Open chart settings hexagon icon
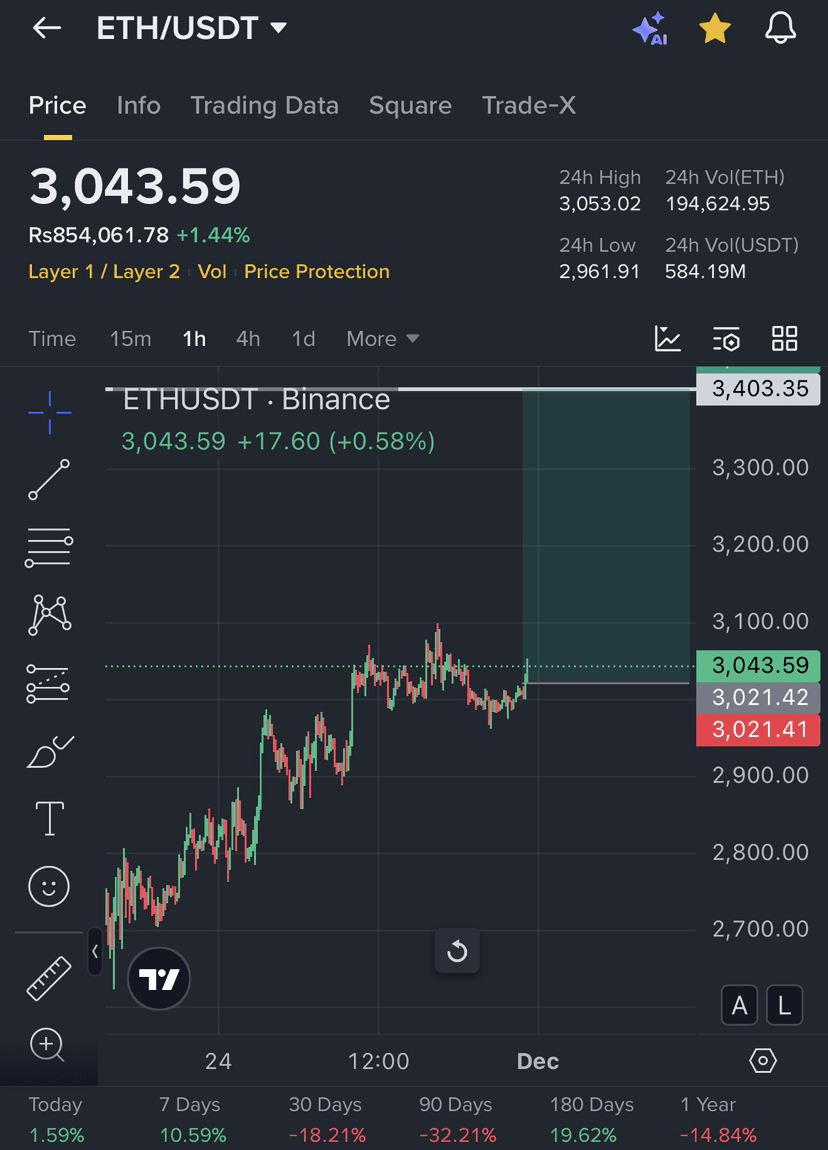The width and height of the screenshot is (828, 1150). (x=763, y=1061)
